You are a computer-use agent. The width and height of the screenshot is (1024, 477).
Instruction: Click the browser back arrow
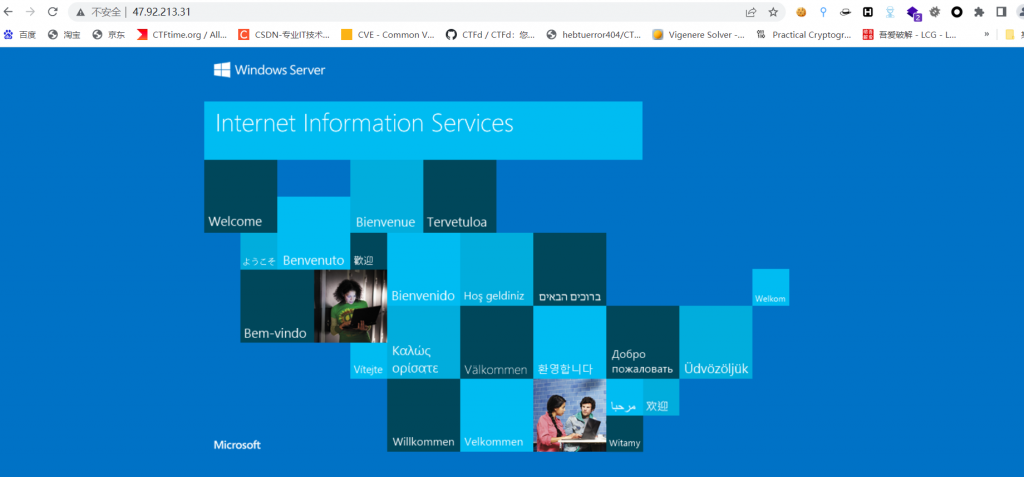click(x=9, y=12)
